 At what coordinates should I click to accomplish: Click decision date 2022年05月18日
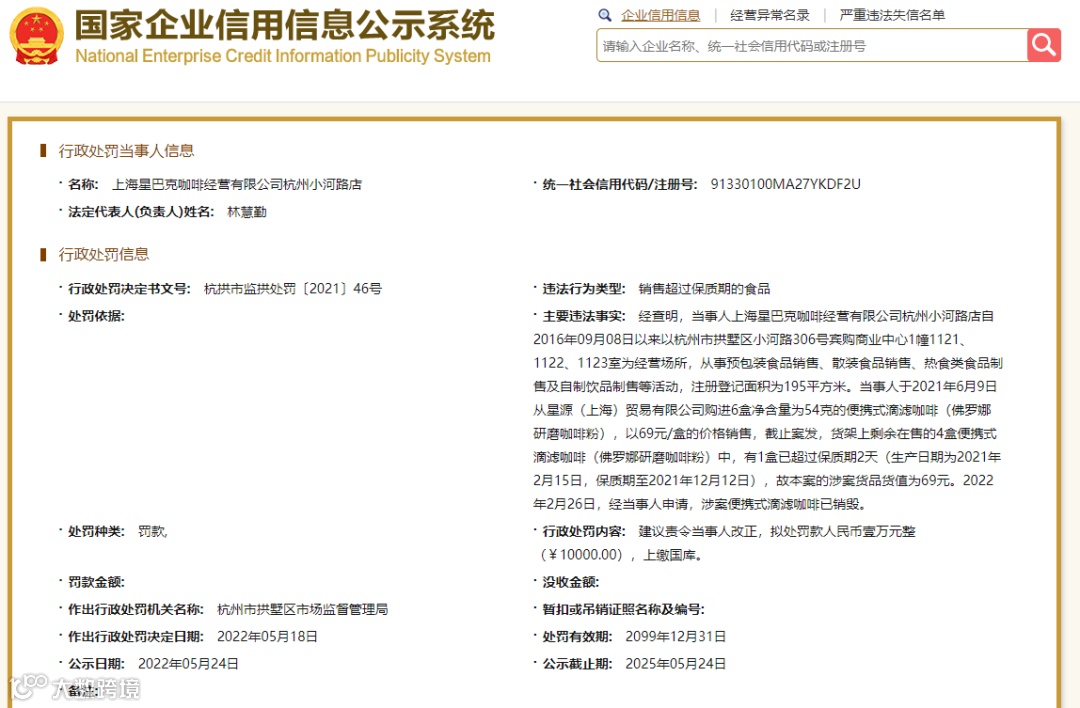(x=267, y=636)
